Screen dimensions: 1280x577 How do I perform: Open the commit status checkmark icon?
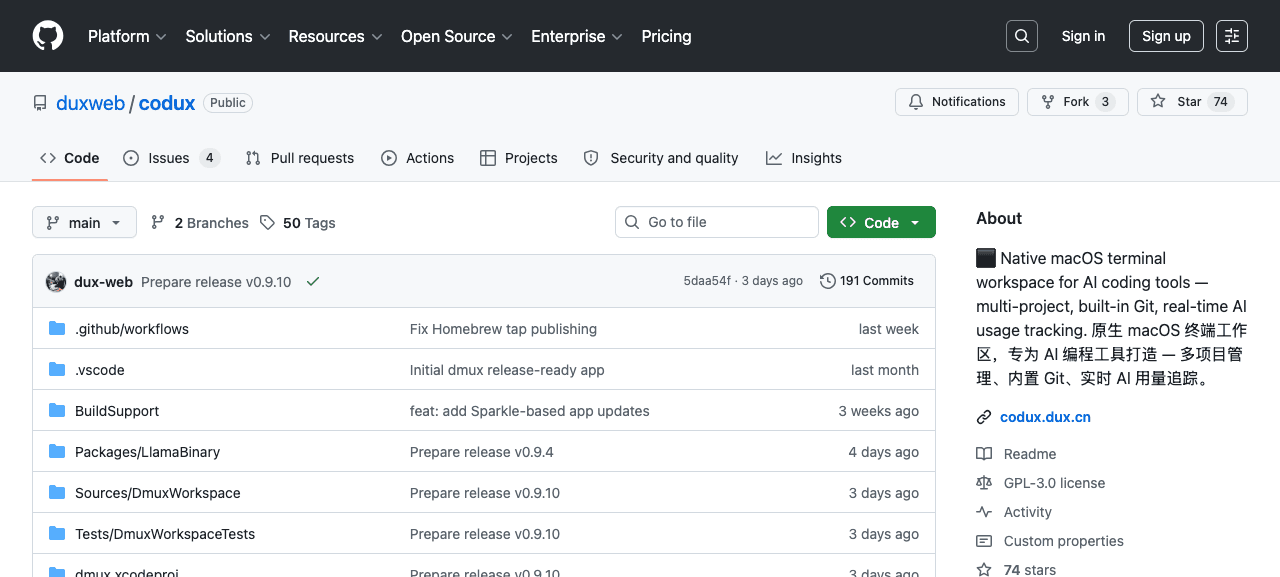(313, 282)
